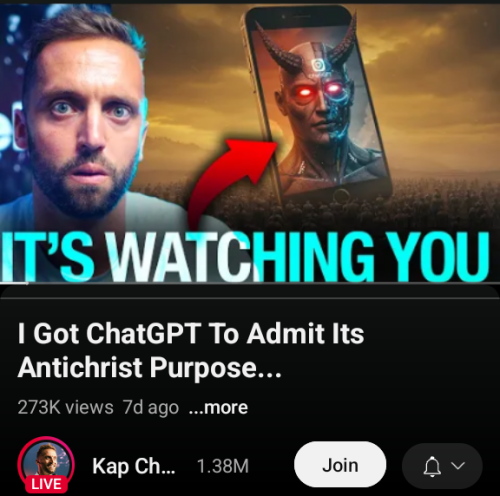Viewport: 500px width, 496px height.
Task: Expand description with ...more
Action: click(x=218, y=408)
